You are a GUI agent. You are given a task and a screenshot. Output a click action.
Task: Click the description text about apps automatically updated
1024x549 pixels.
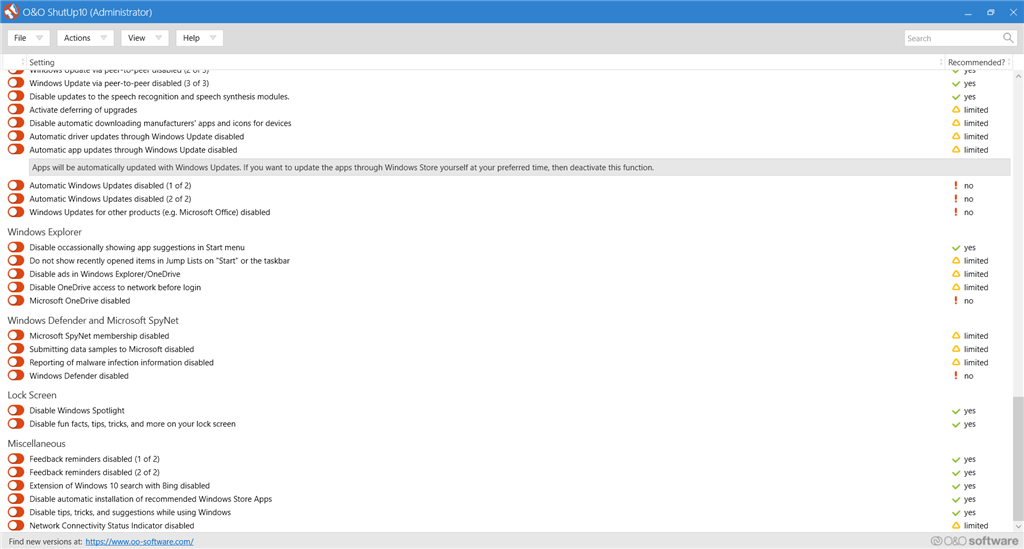343,167
